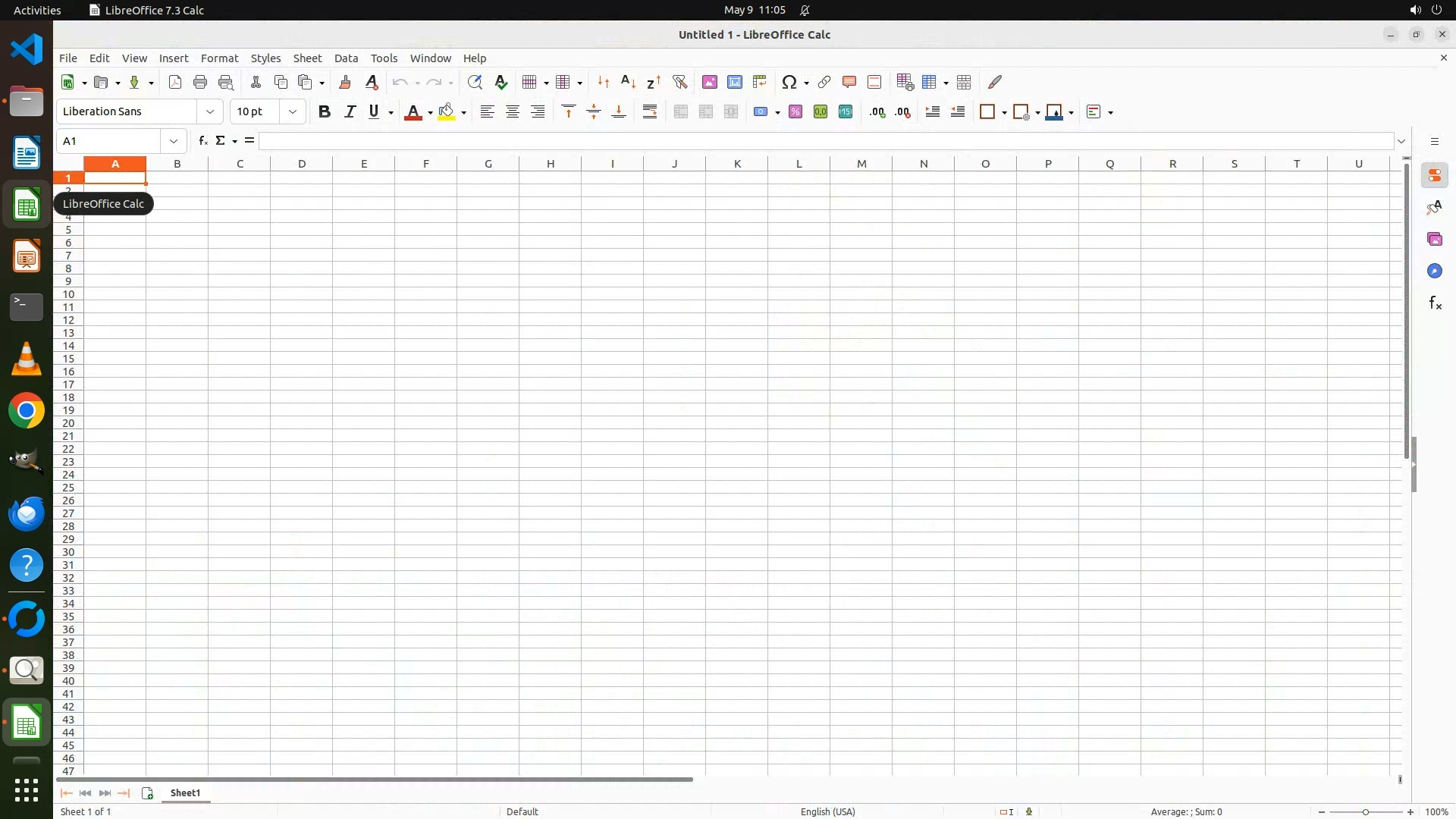
Task: Click the Format as Percent icon
Action: click(795, 112)
